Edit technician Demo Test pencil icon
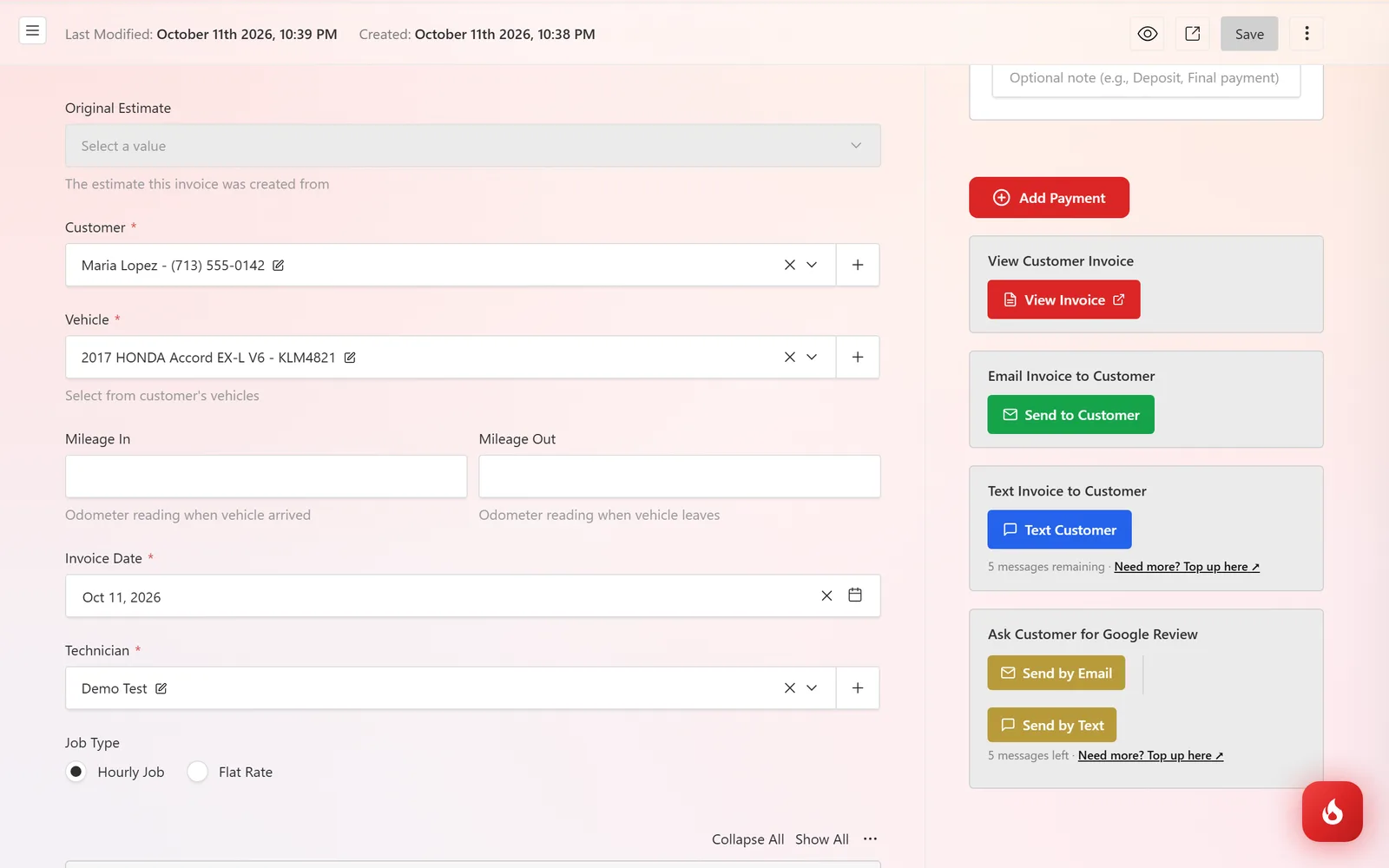The image size is (1389, 868). tap(161, 688)
